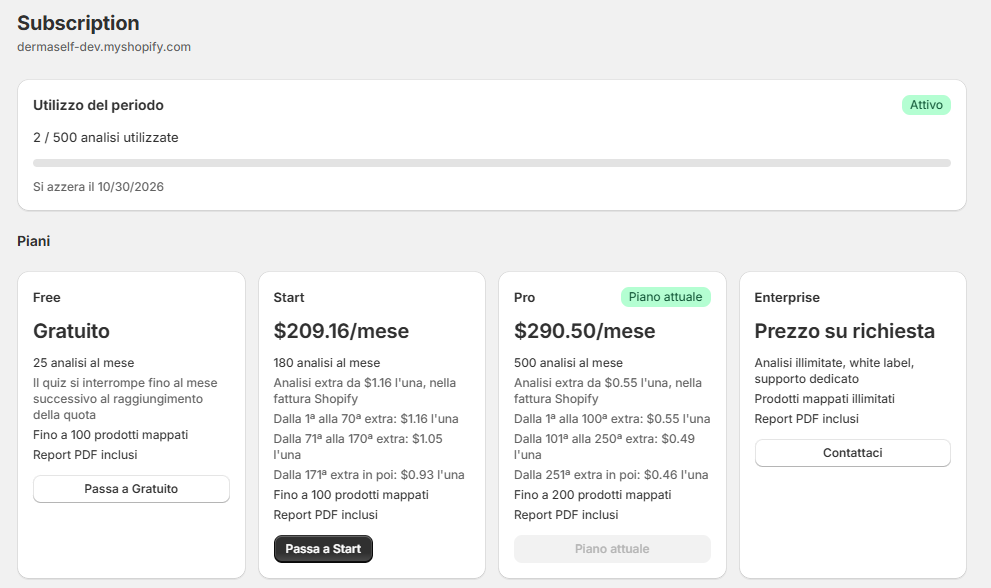Click the Passa a Start button

pyautogui.click(x=323, y=549)
